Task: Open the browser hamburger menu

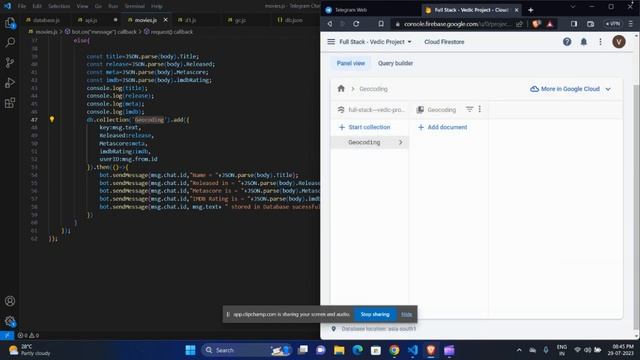Action: pos(631,24)
